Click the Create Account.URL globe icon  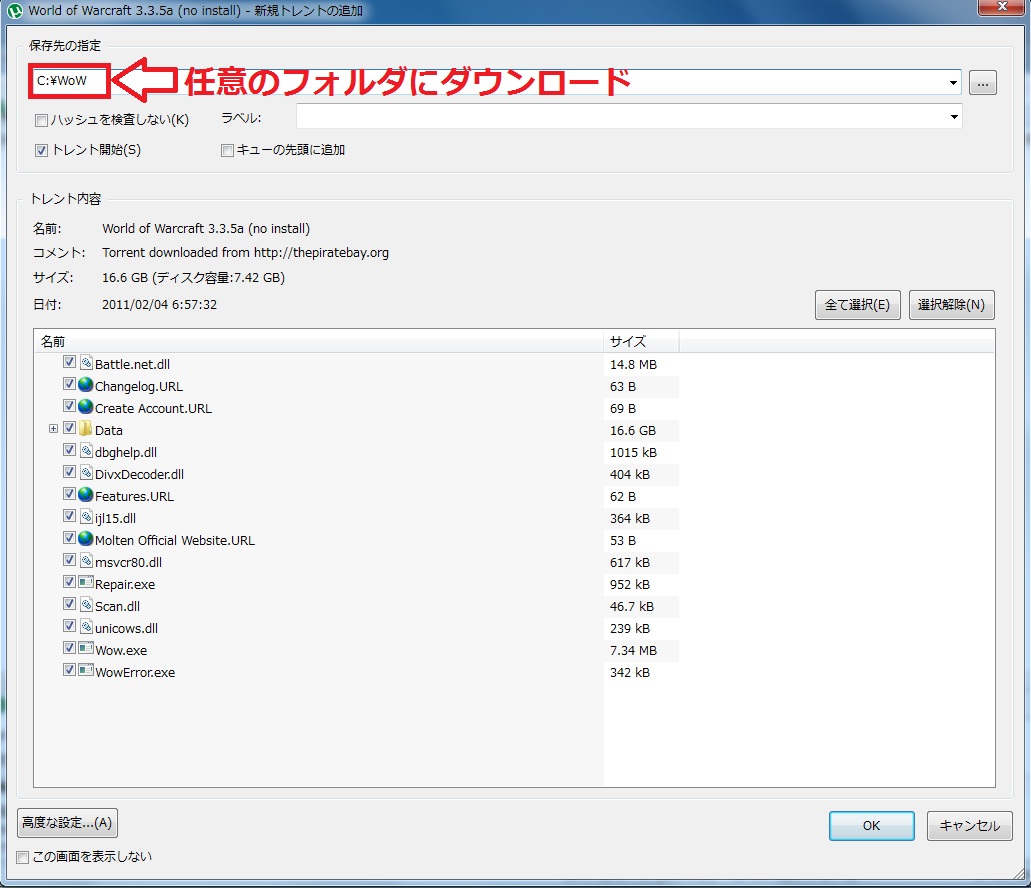[x=85, y=406]
